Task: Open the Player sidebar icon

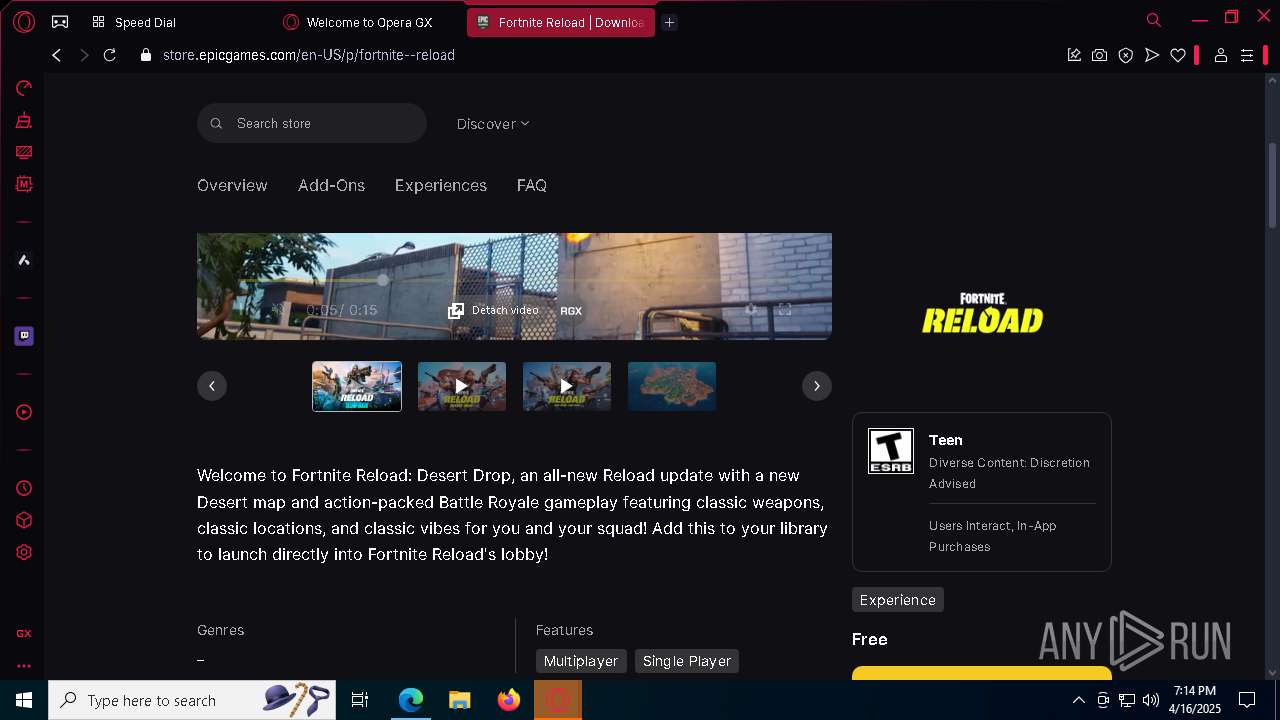Action: pyautogui.click(x=24, y=412)
